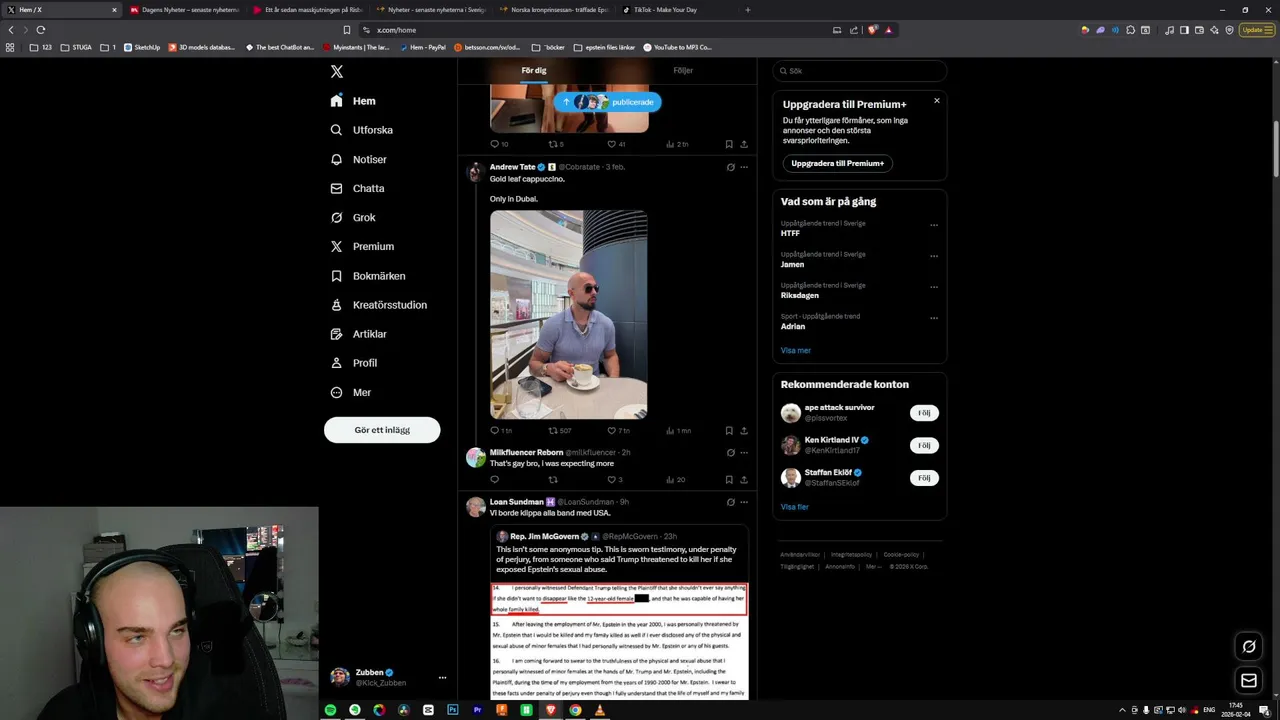Follow Ken Kirtland IV account
Image resolution: width=1280 pixels, height=720 pixels.
924,445
